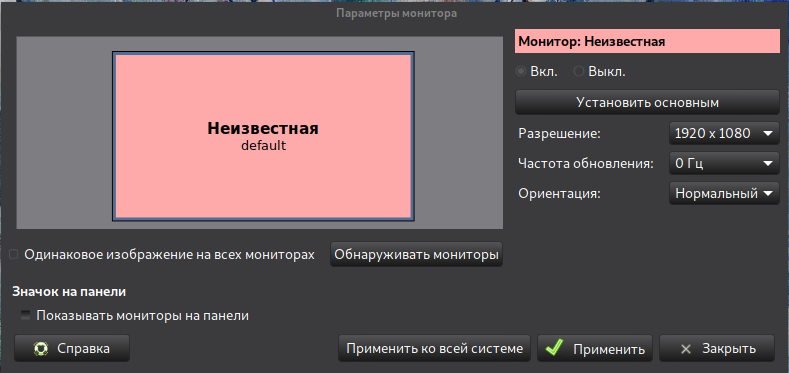Click the green checkmark icon on Применить
789x373 pixels.
[554, 348]
